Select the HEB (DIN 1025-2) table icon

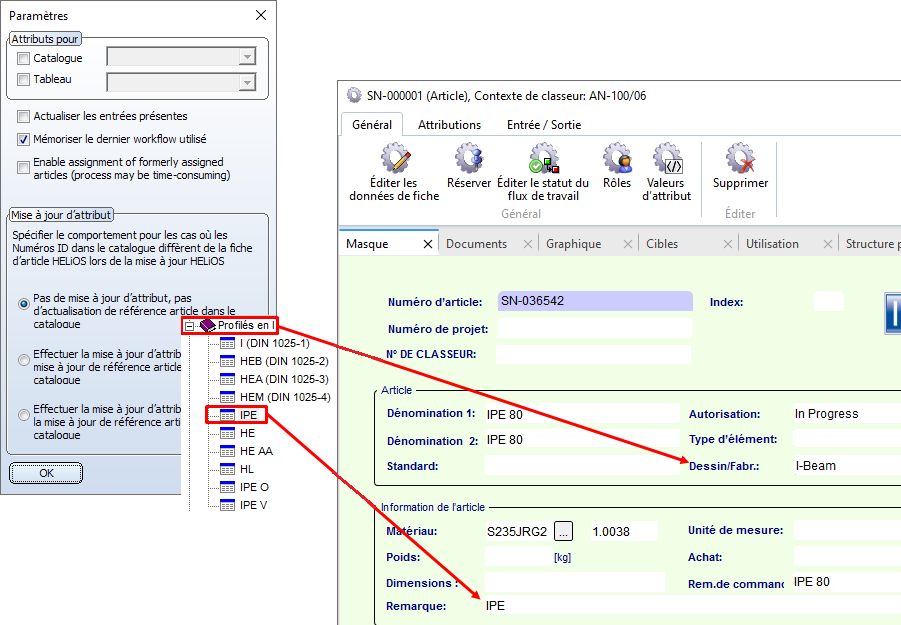(228, 361)
